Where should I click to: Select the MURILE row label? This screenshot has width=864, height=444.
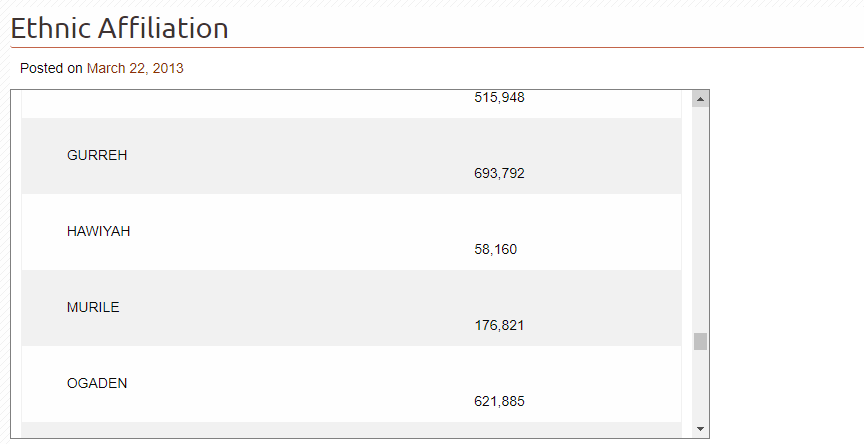tap(93, 307)
